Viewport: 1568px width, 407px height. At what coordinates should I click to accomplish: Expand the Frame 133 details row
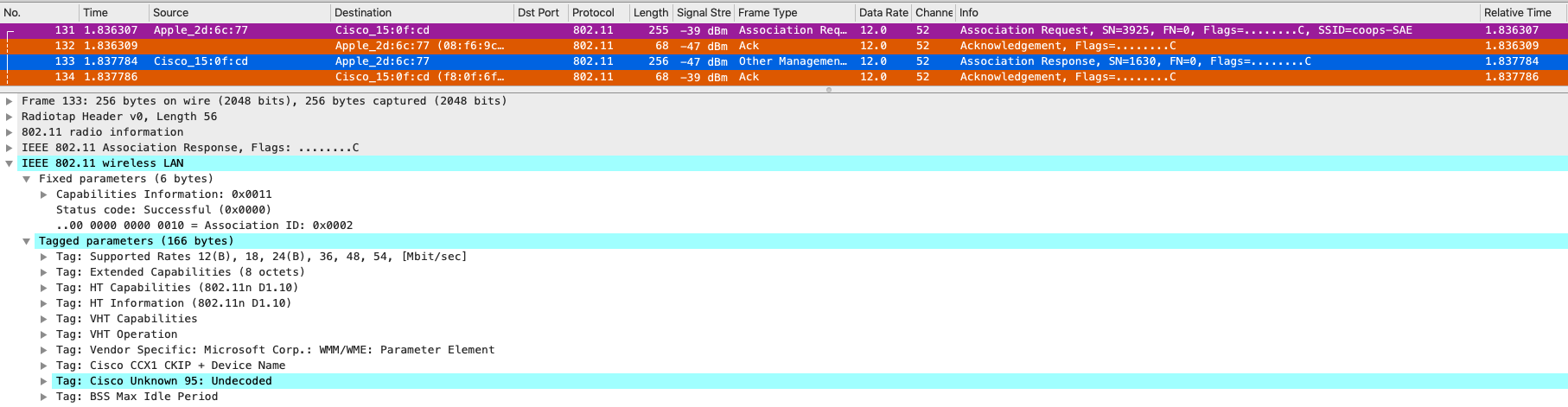coord(10,101)
